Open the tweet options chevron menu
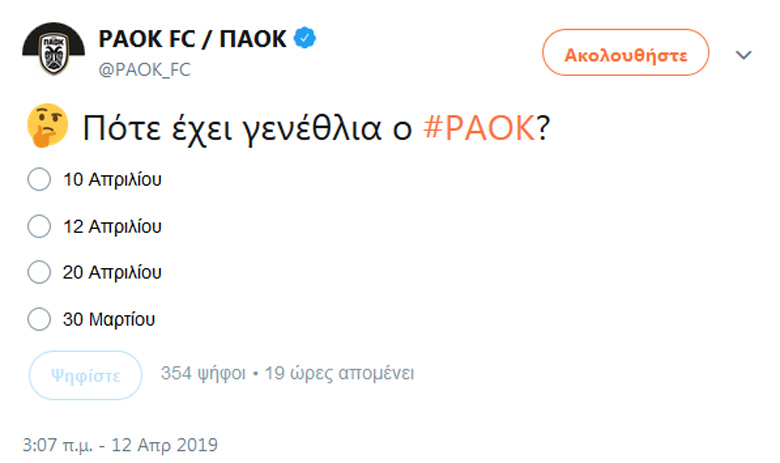780x463 pixels. (x=744, y=55)
